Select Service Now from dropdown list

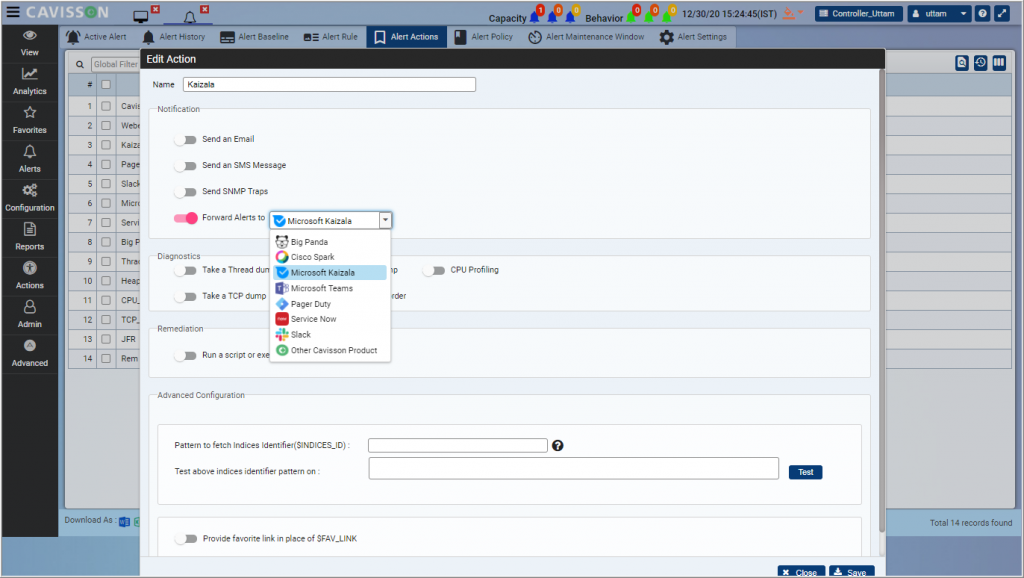pos(330,319)
